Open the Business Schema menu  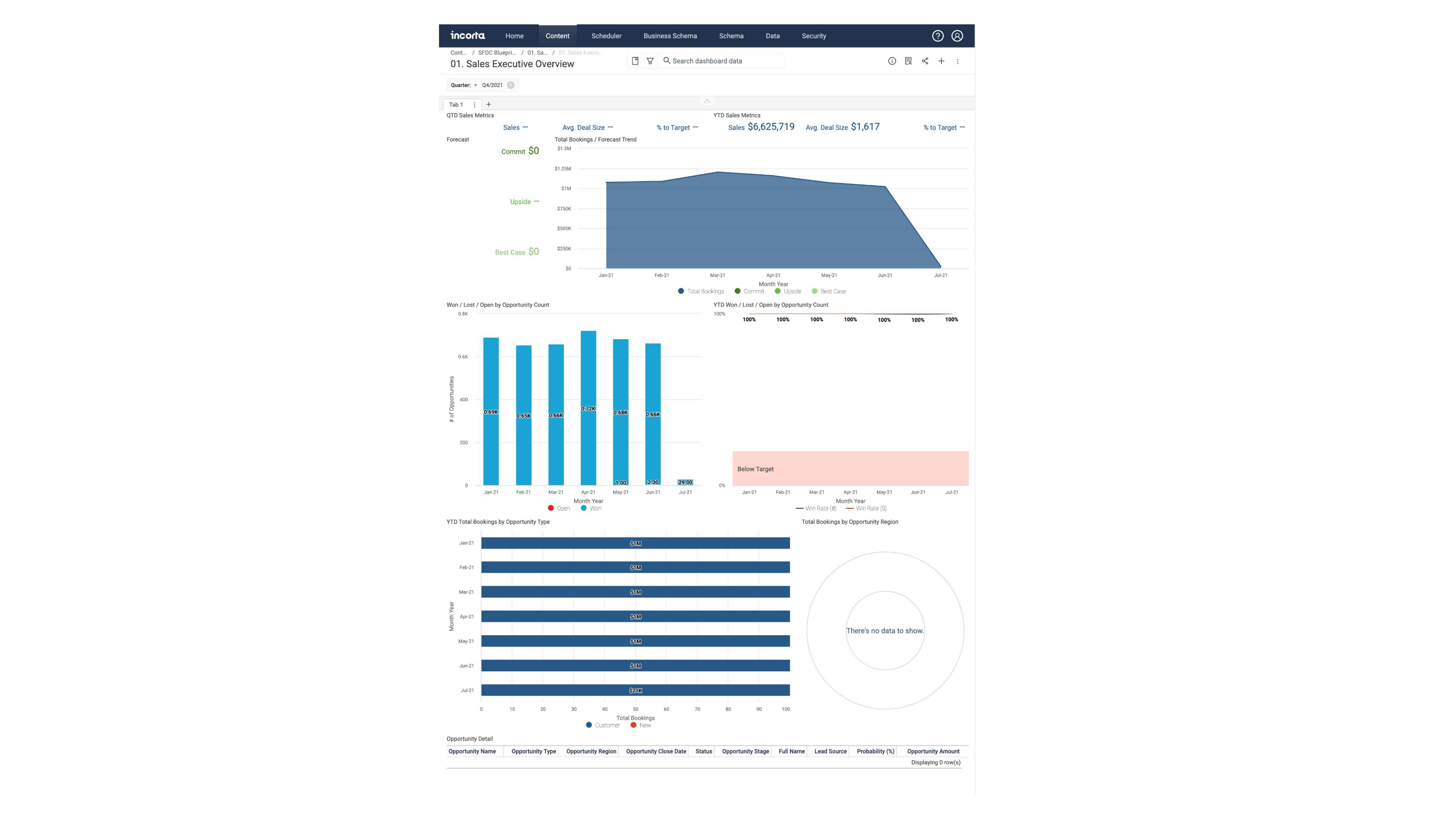pyautogui.click(x=670, y=36)
